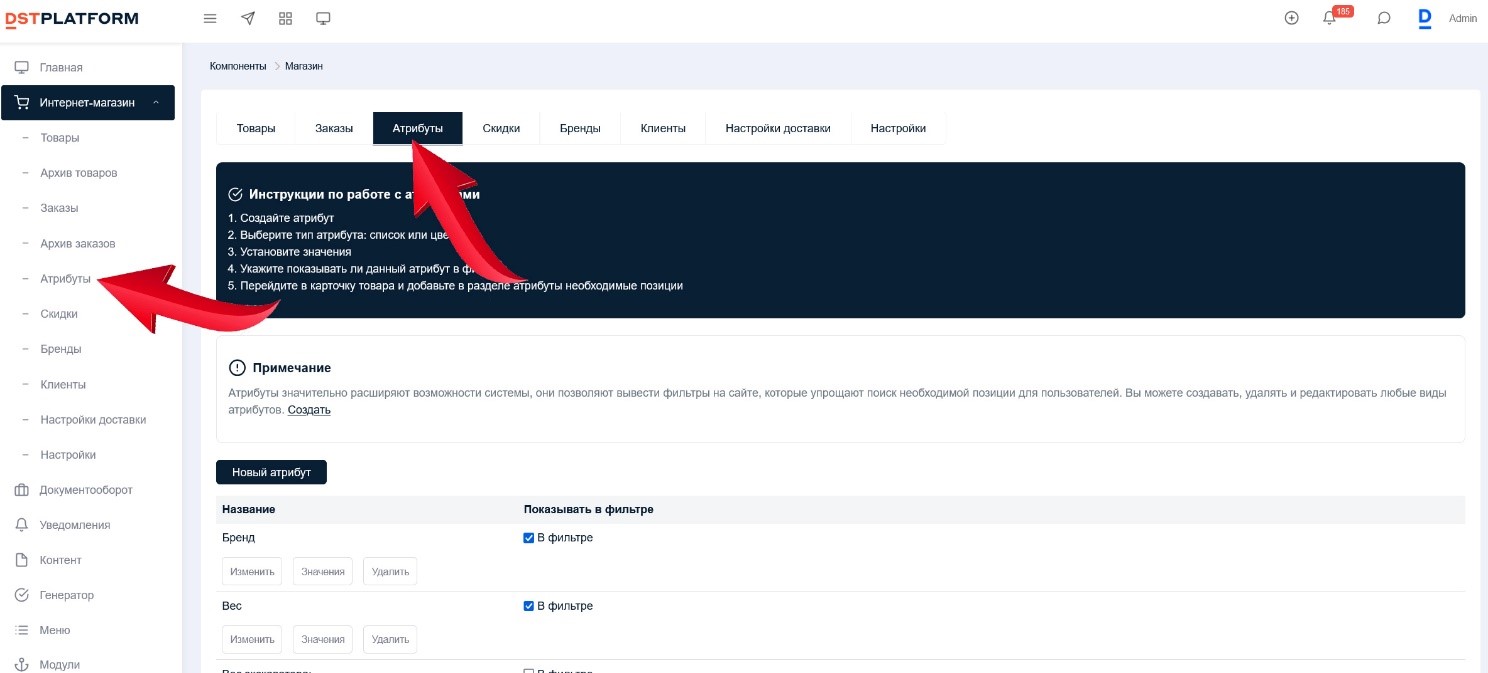
Task: Toggle 'В фильтре' checkbox for Вес
Action: coord(529,606)
